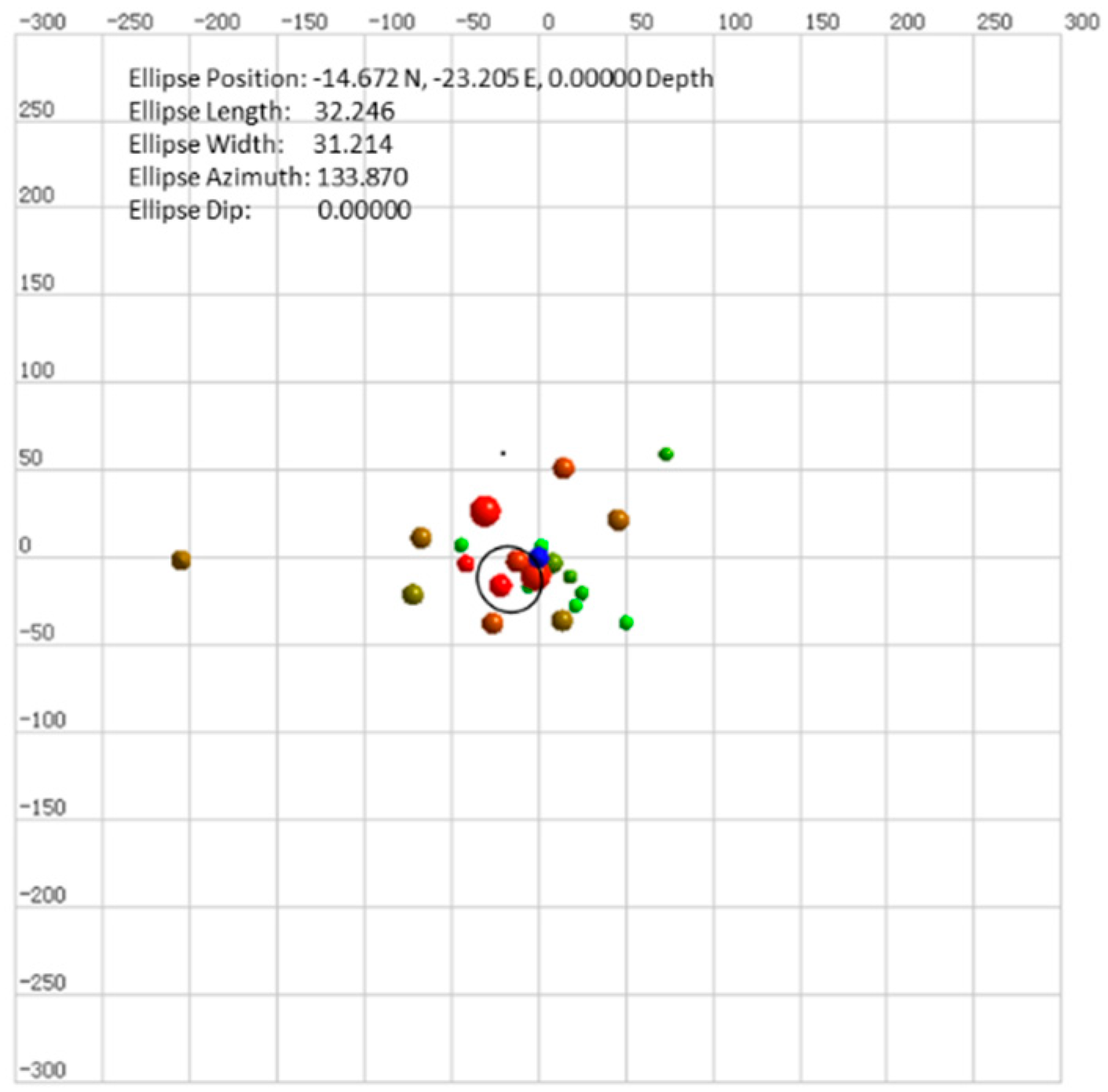Click the Ellipse Dip value 0.00000

364,210
